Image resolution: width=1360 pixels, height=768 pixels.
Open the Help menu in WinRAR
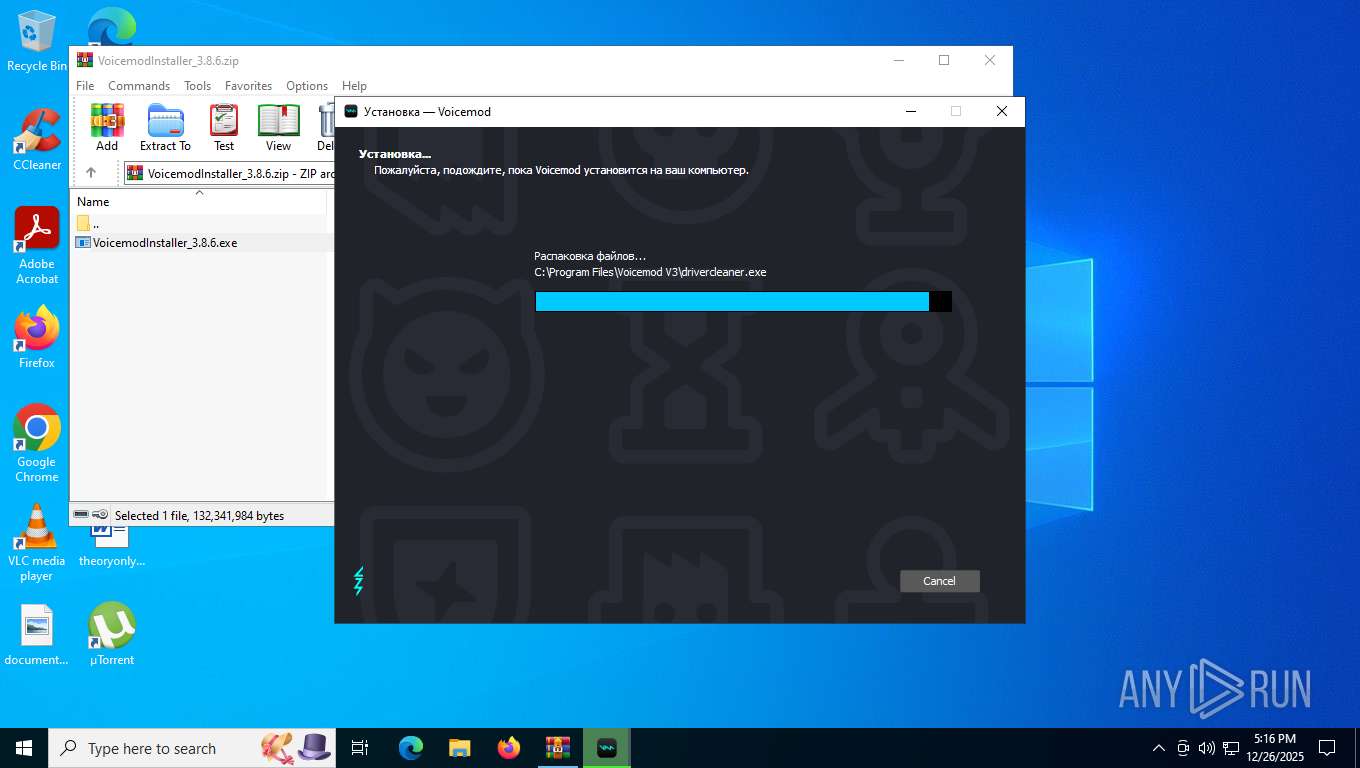(x=354, y=86)
